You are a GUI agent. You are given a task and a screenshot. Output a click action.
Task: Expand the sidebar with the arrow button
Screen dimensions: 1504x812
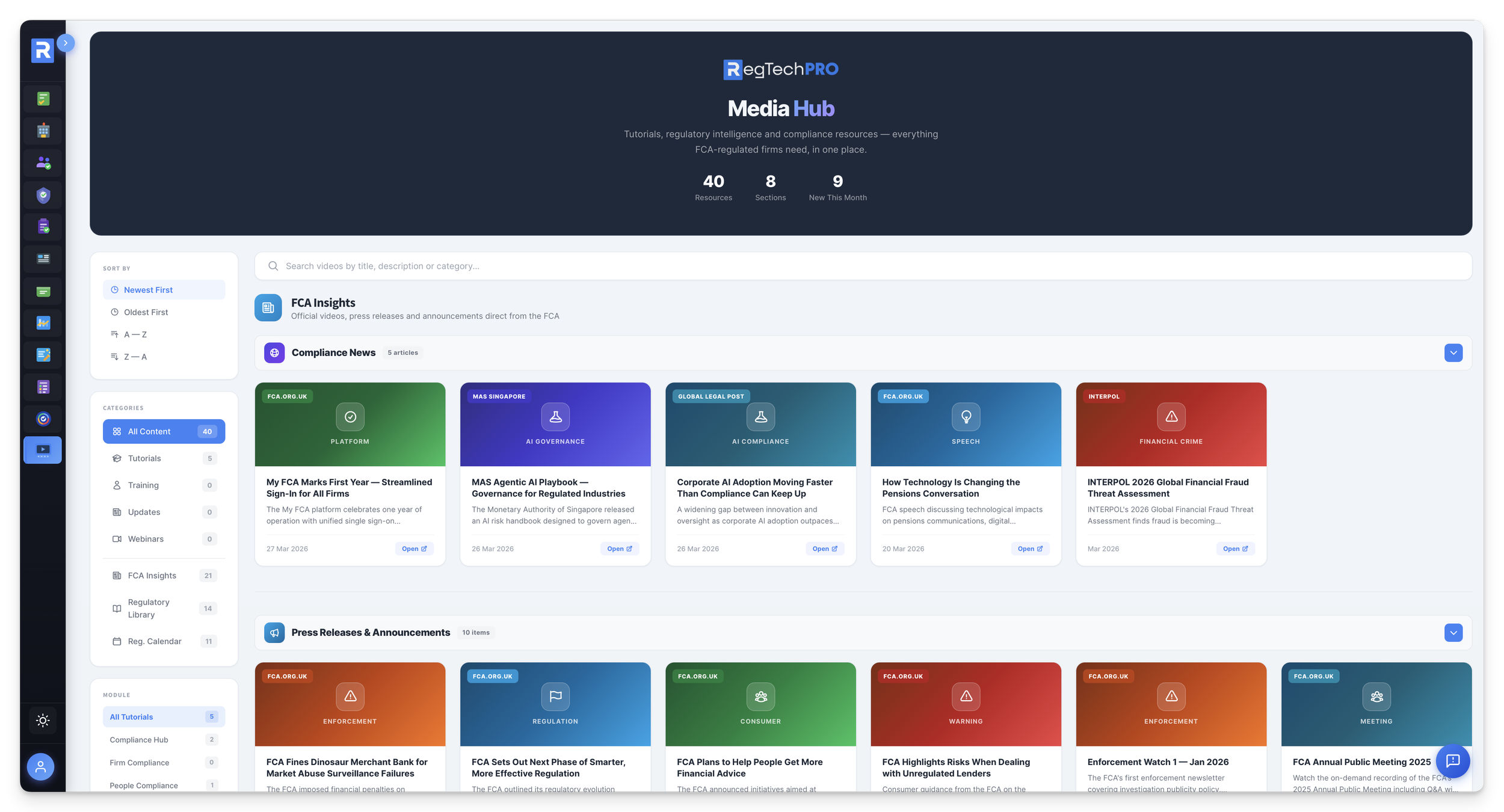click(66, 43)
